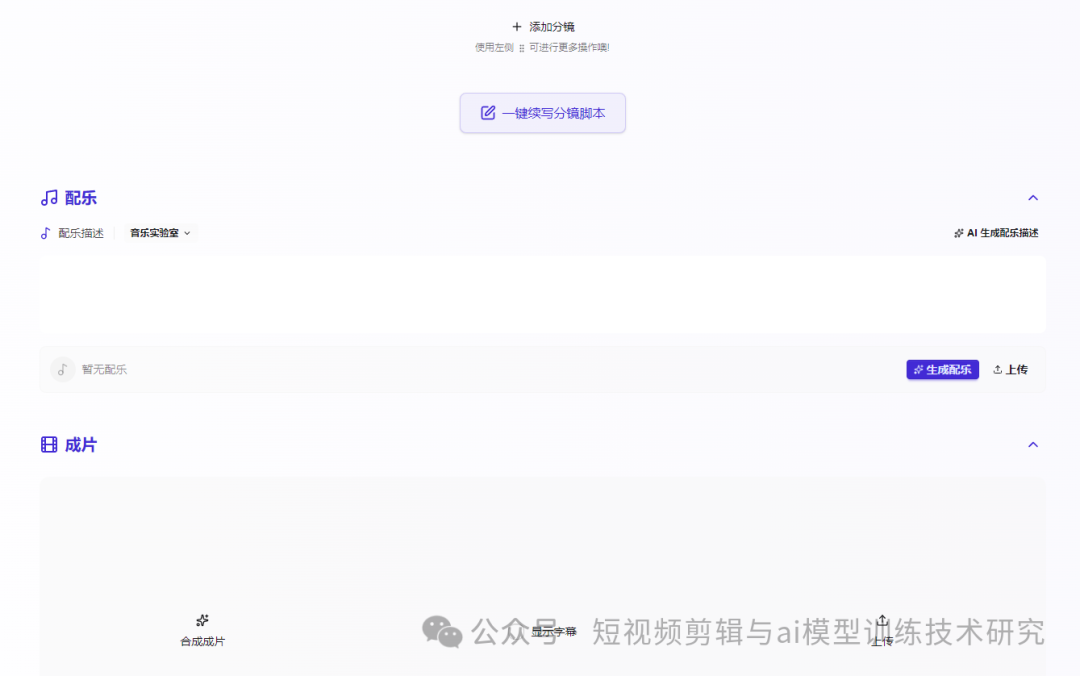Click the 合成成片 synthesis icon

(x=202, y=620)
